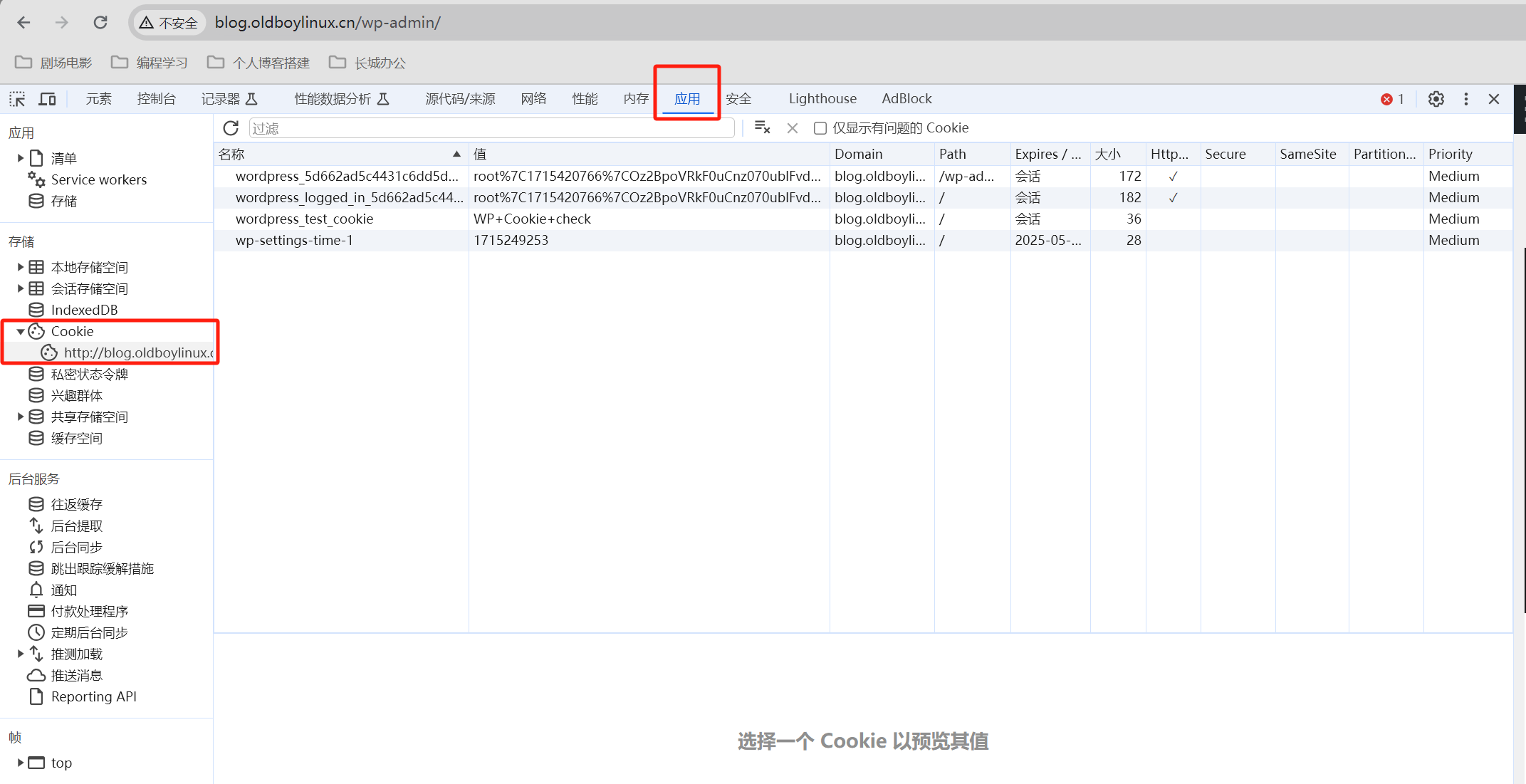Click the cookie 过滤 filter field
1526x784 pixels.
coord(491,128)
